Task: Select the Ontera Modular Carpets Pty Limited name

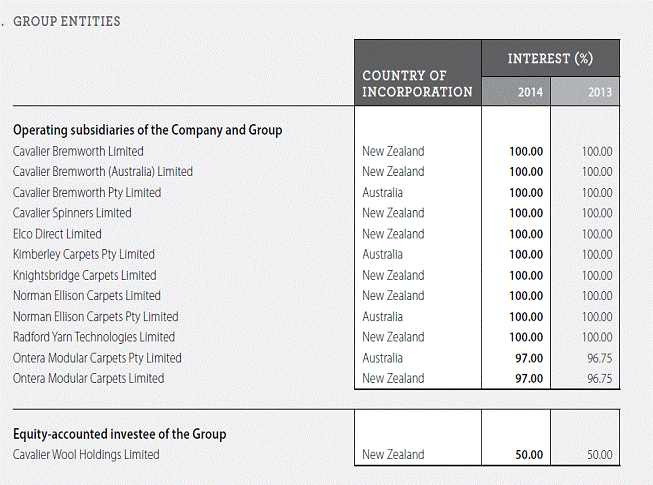Action: coord(97,358)
